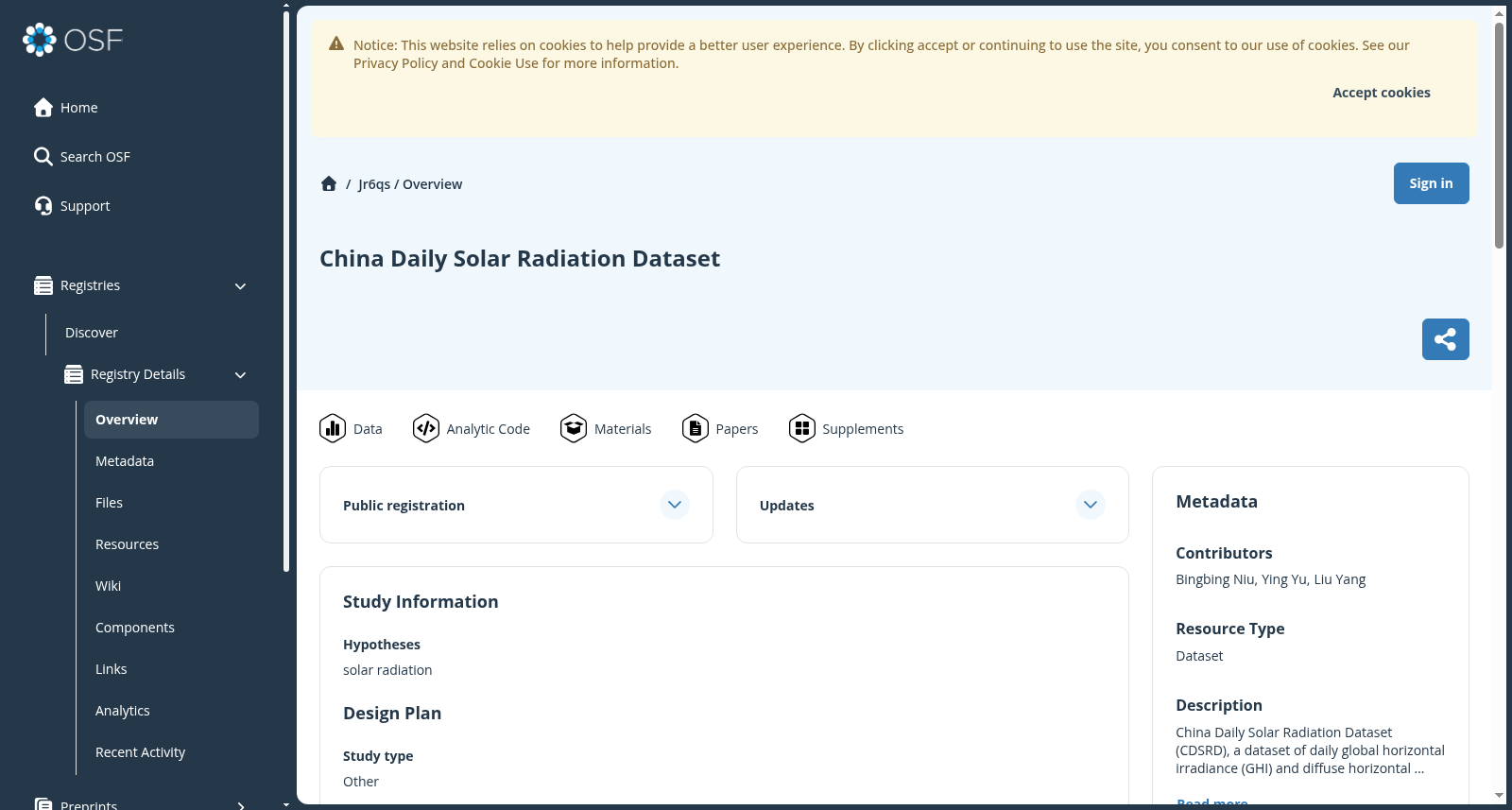
Task: Click the Search OSF magnifier icon
Action: [43, 157]
